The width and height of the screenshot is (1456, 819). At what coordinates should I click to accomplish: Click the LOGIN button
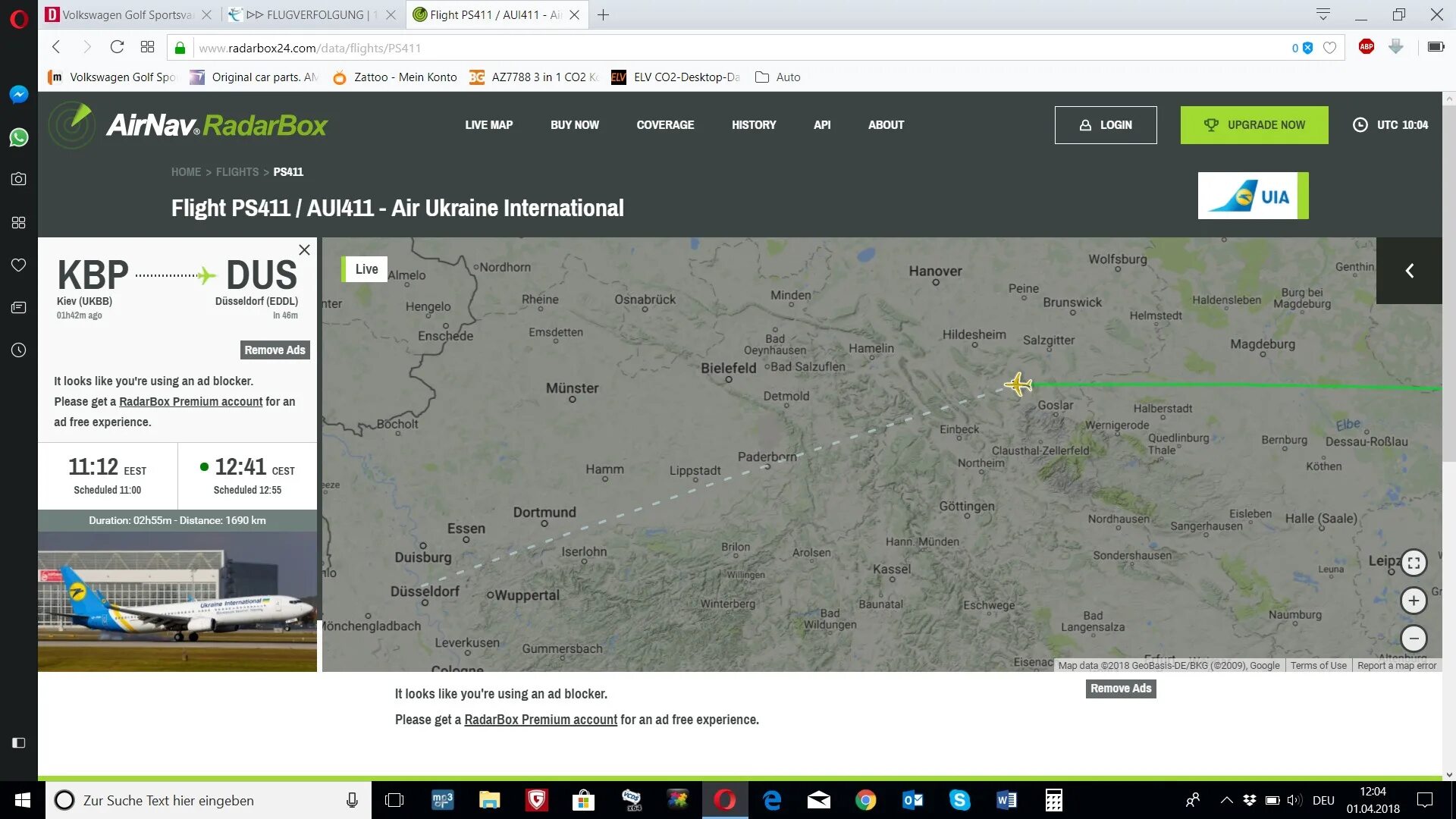tap(1106, 124)
